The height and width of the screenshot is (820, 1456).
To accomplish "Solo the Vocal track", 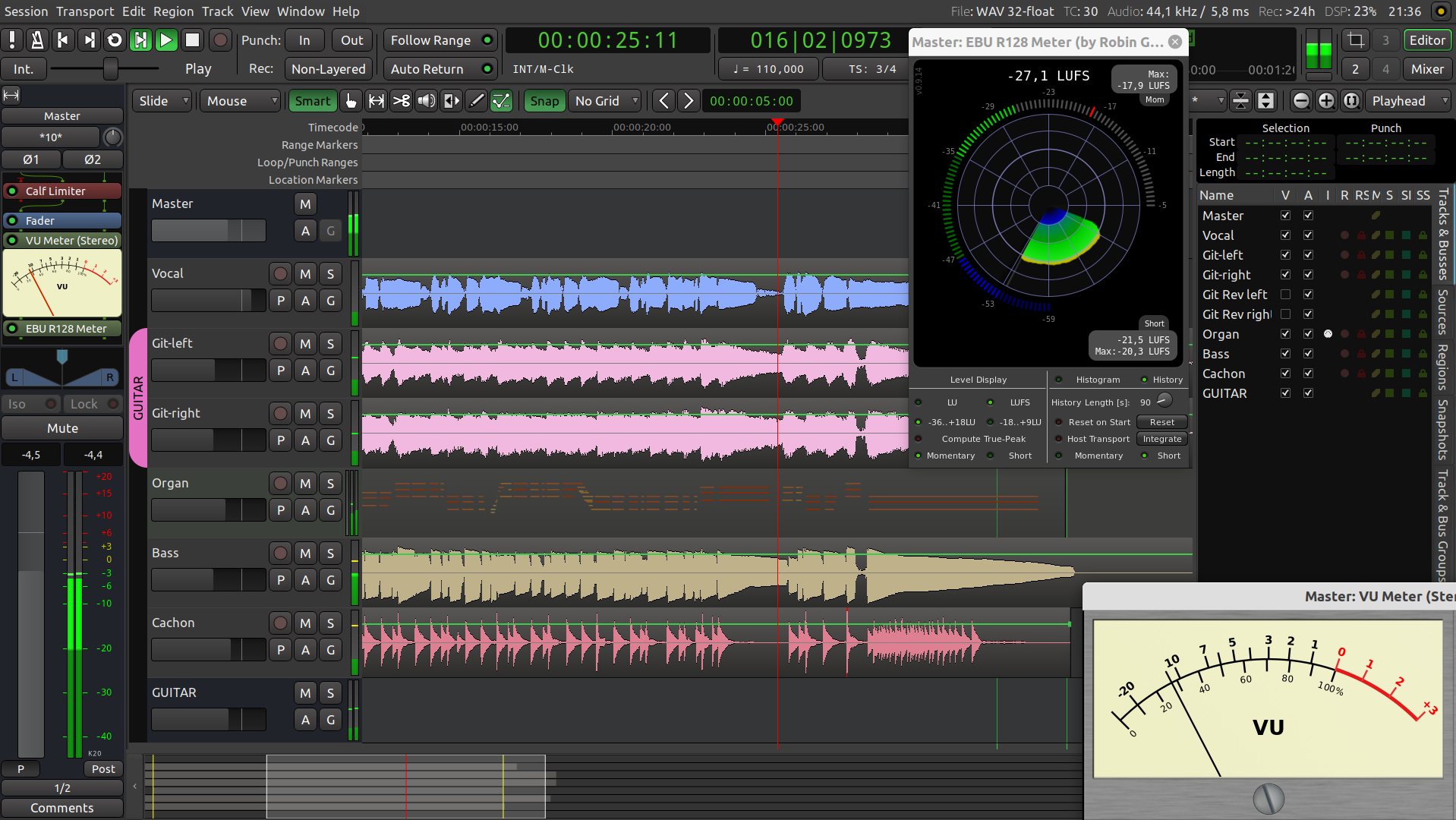I will click(330, 274).
